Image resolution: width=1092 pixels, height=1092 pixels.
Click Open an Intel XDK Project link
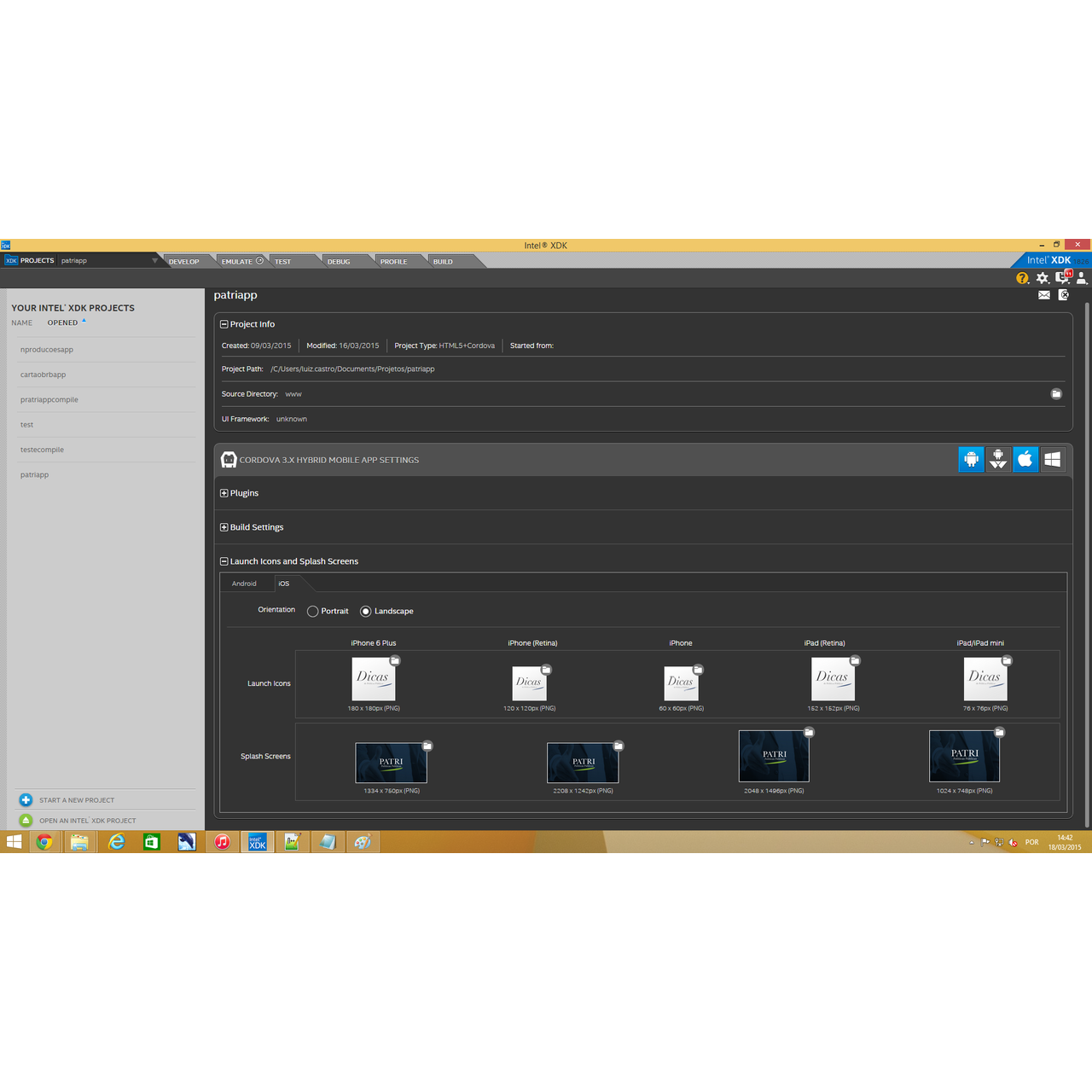coord(87,821)
